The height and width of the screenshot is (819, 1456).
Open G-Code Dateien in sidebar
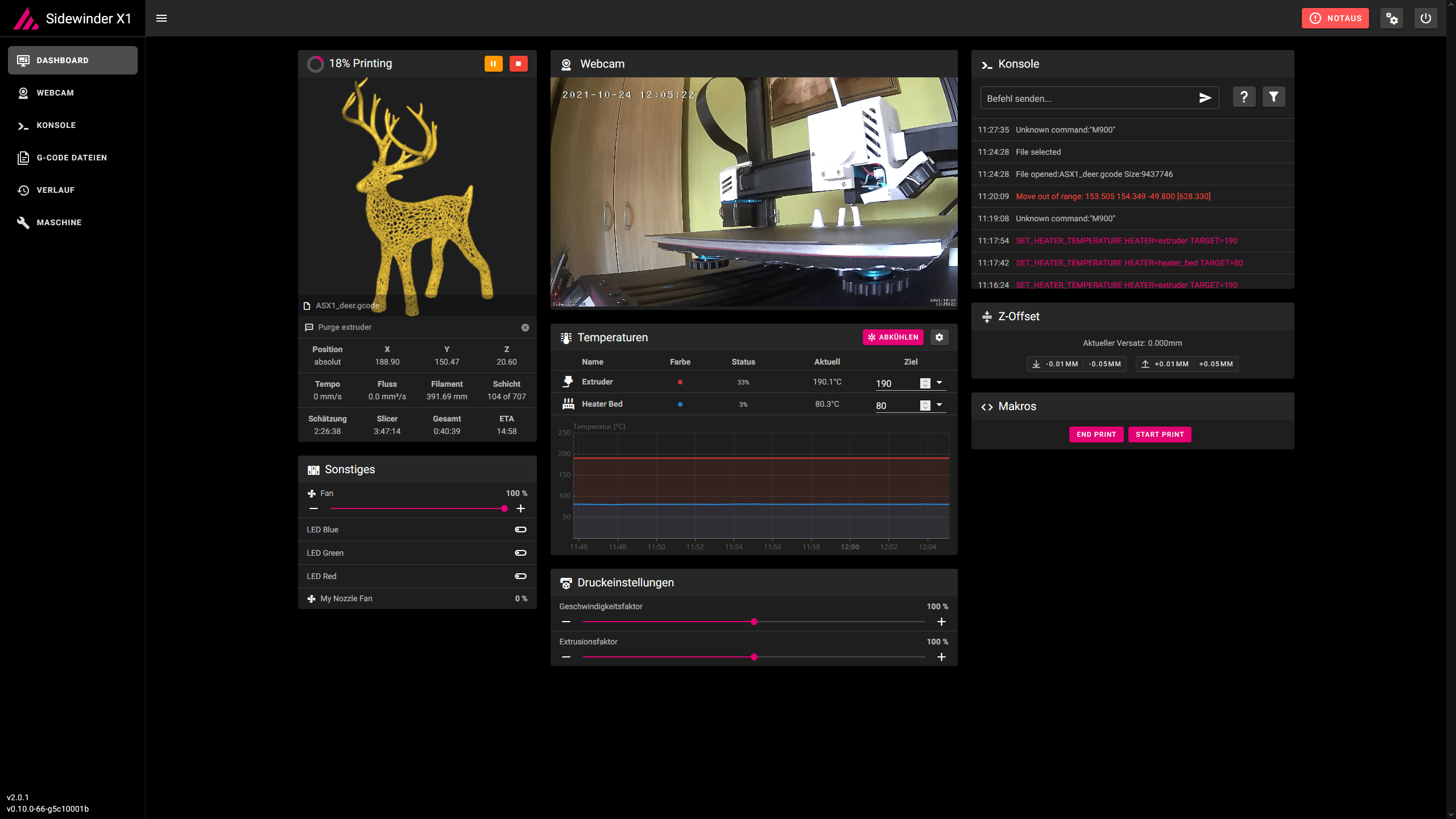click(x=72, y=158)
